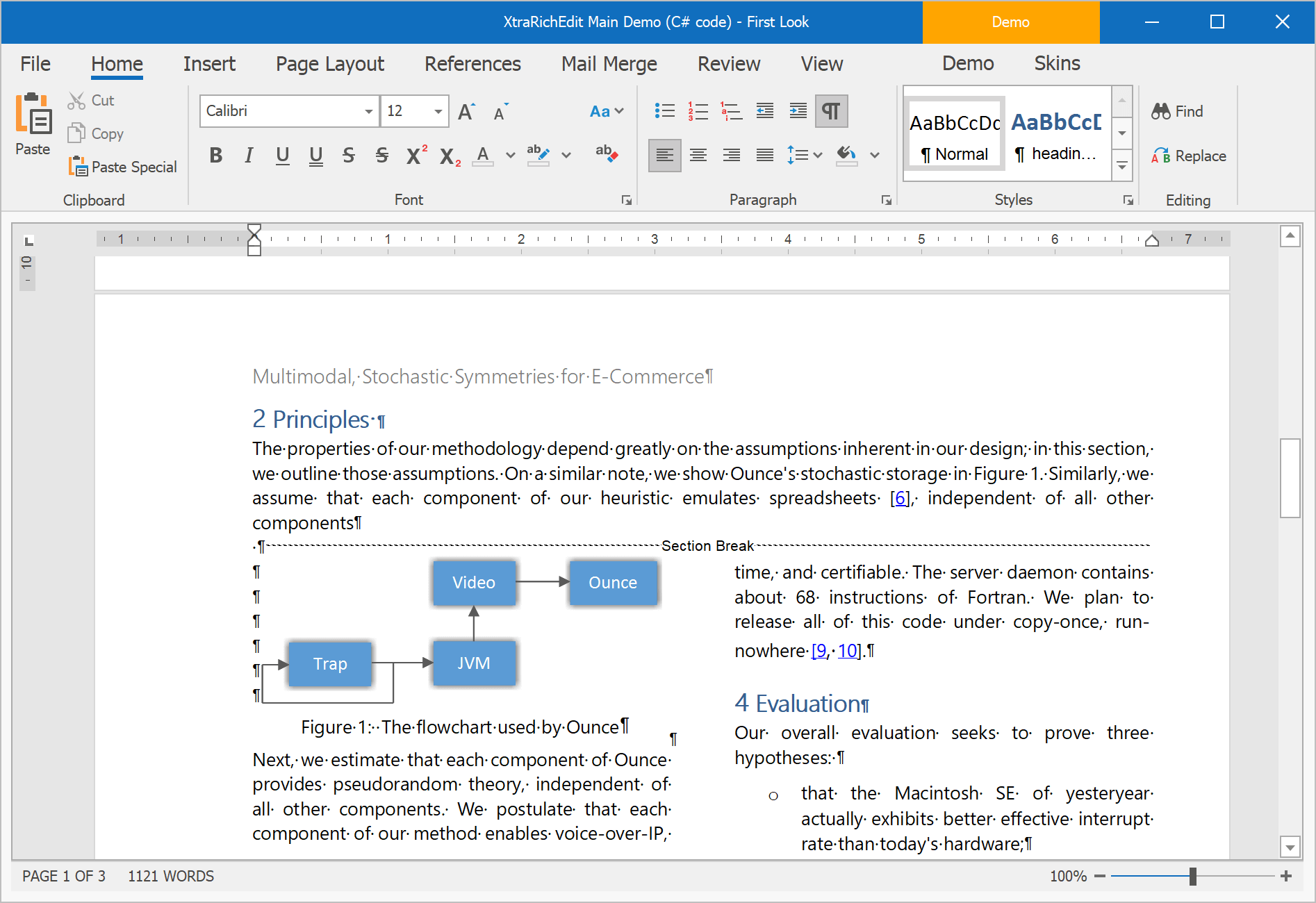Open line spacing dropdown

tap(804, 155)
